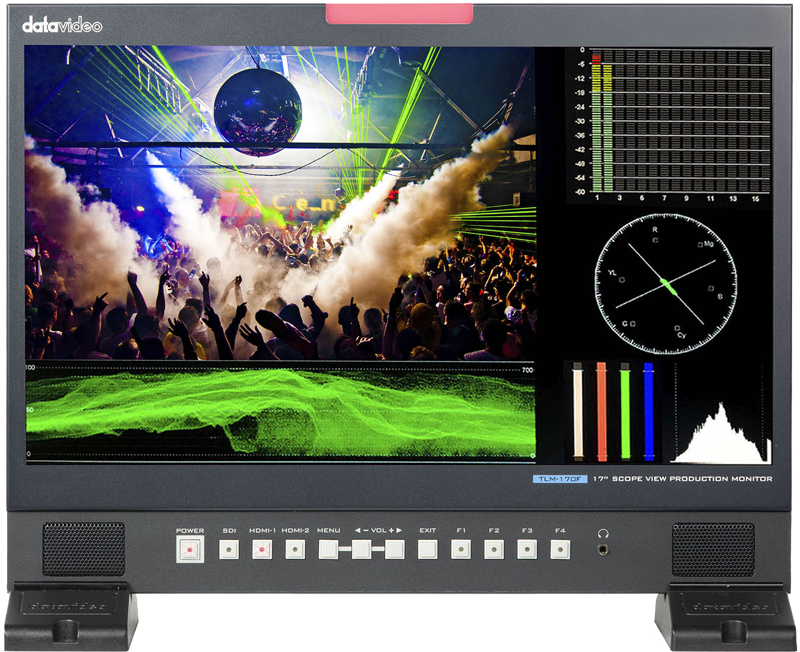Image resolution: width=800 pixels, height=652 pixels.
Task: Click the green channel level bar
Action: (x=625, y=411)
